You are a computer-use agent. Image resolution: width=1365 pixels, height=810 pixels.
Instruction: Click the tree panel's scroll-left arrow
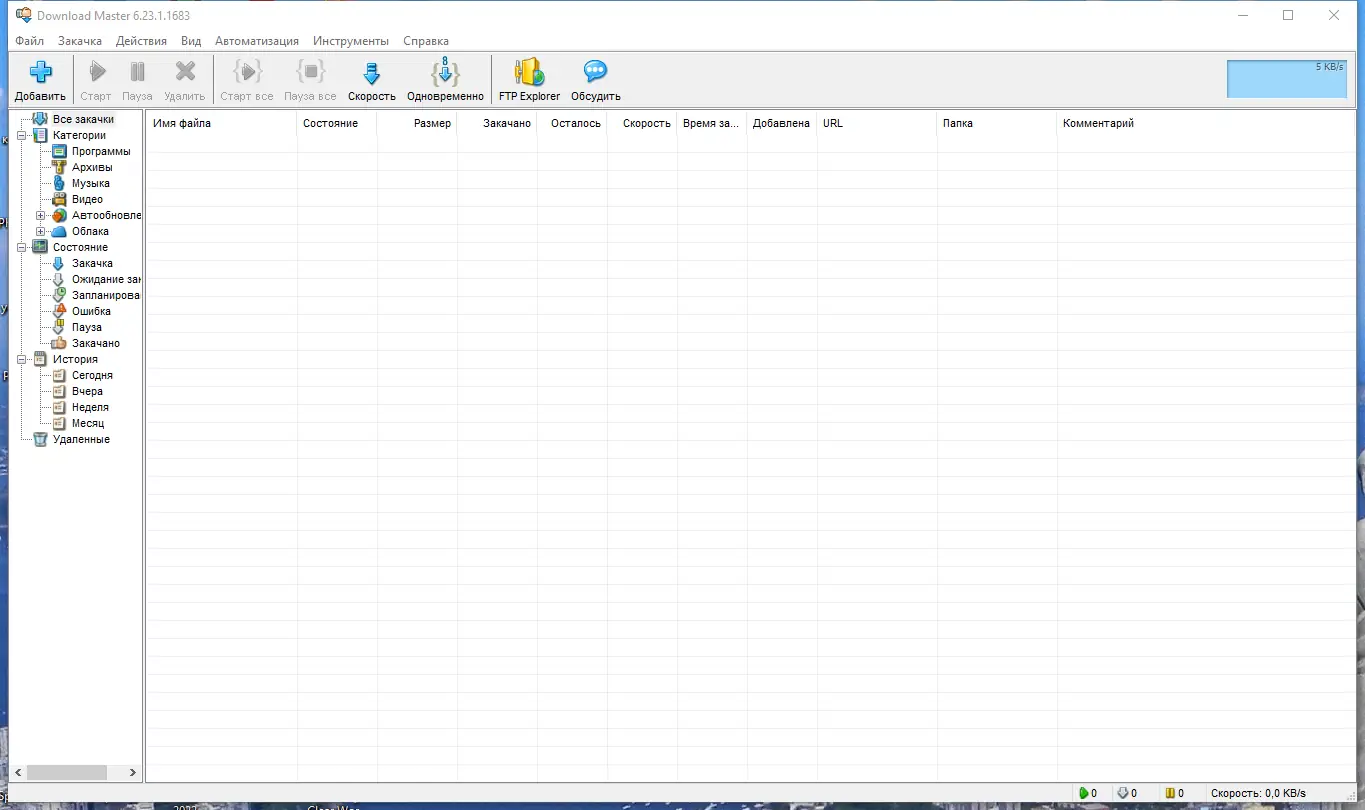coord(18,773)
